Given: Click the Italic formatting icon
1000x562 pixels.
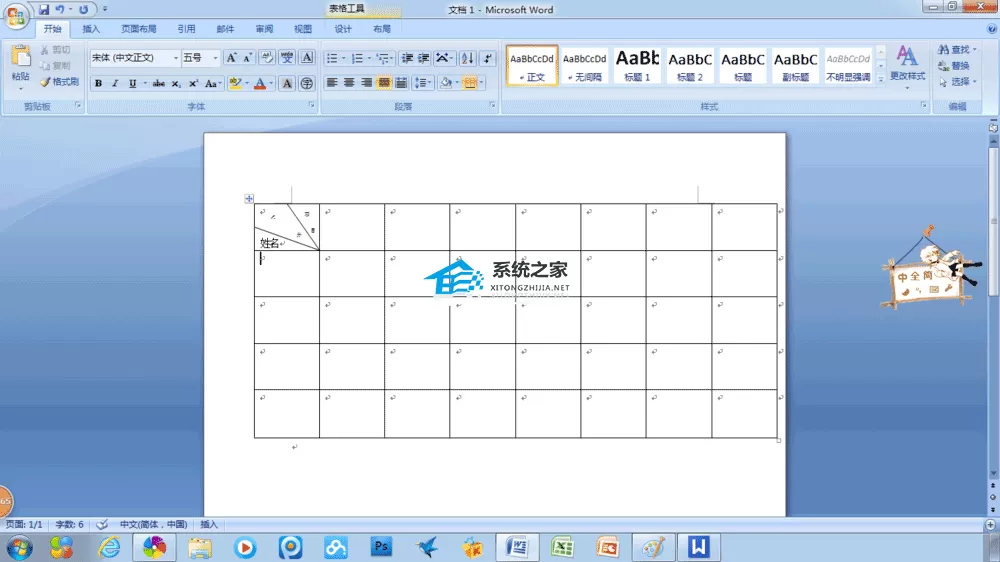Looking at the screenshot, I should [x=115, y=84].
